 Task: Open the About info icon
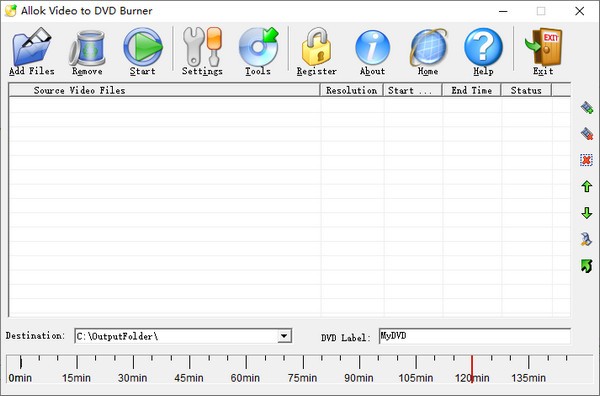[x=372, y=47]
